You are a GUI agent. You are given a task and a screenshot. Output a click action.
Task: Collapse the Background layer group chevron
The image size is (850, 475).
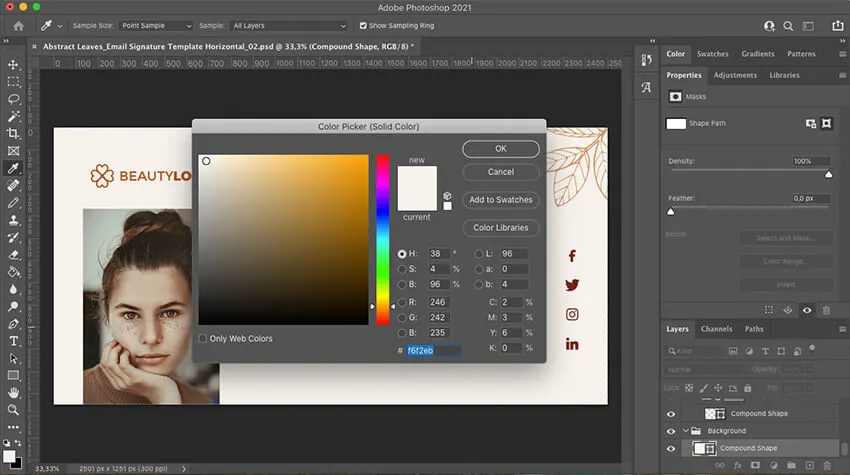coord(686,431)
